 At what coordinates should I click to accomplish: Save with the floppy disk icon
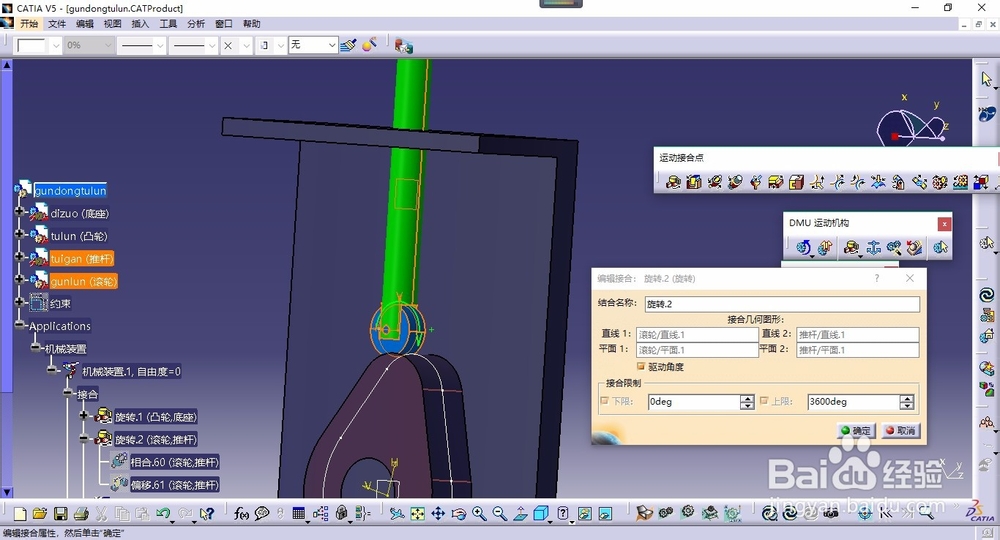click(x=61, y=514)
